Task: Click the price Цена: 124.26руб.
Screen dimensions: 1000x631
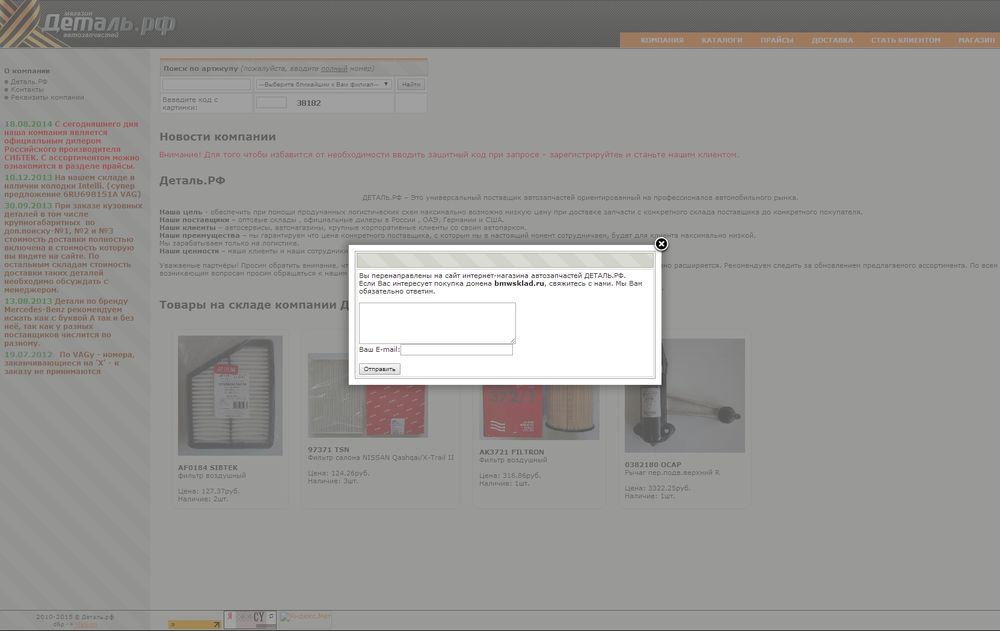Action: 338,473
